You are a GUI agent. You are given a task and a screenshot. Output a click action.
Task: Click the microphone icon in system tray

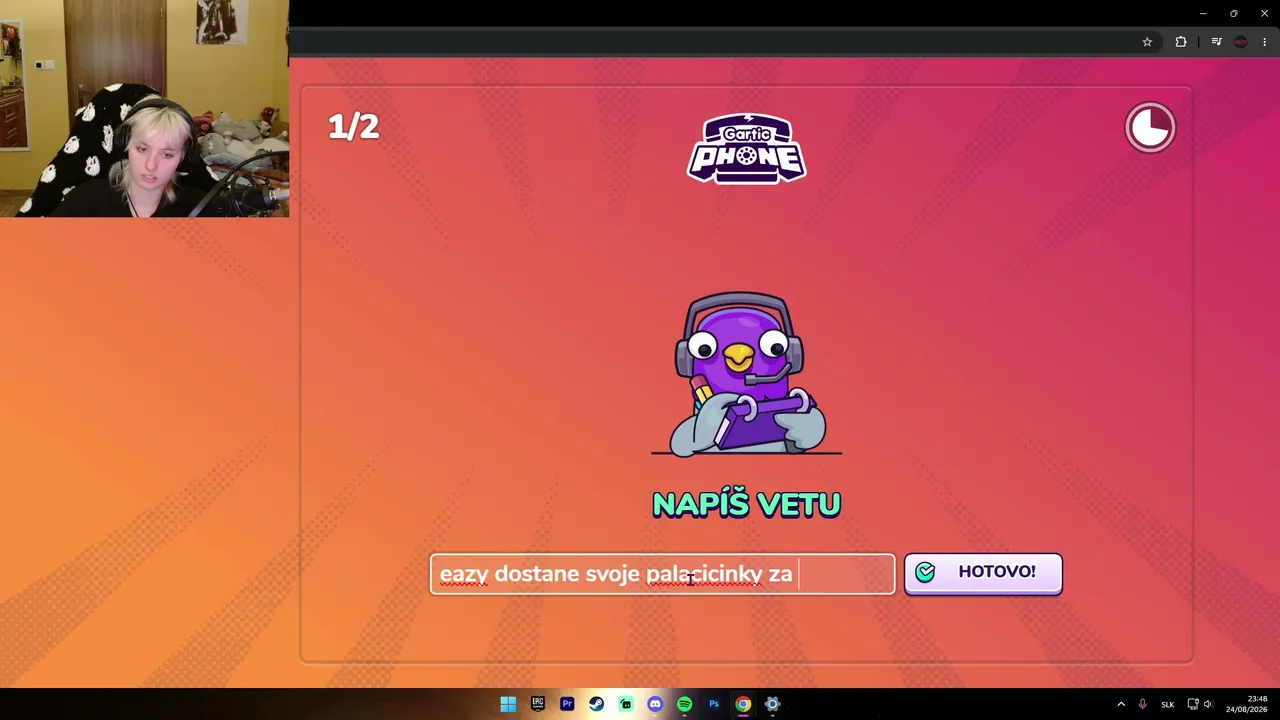(1142, 704)
